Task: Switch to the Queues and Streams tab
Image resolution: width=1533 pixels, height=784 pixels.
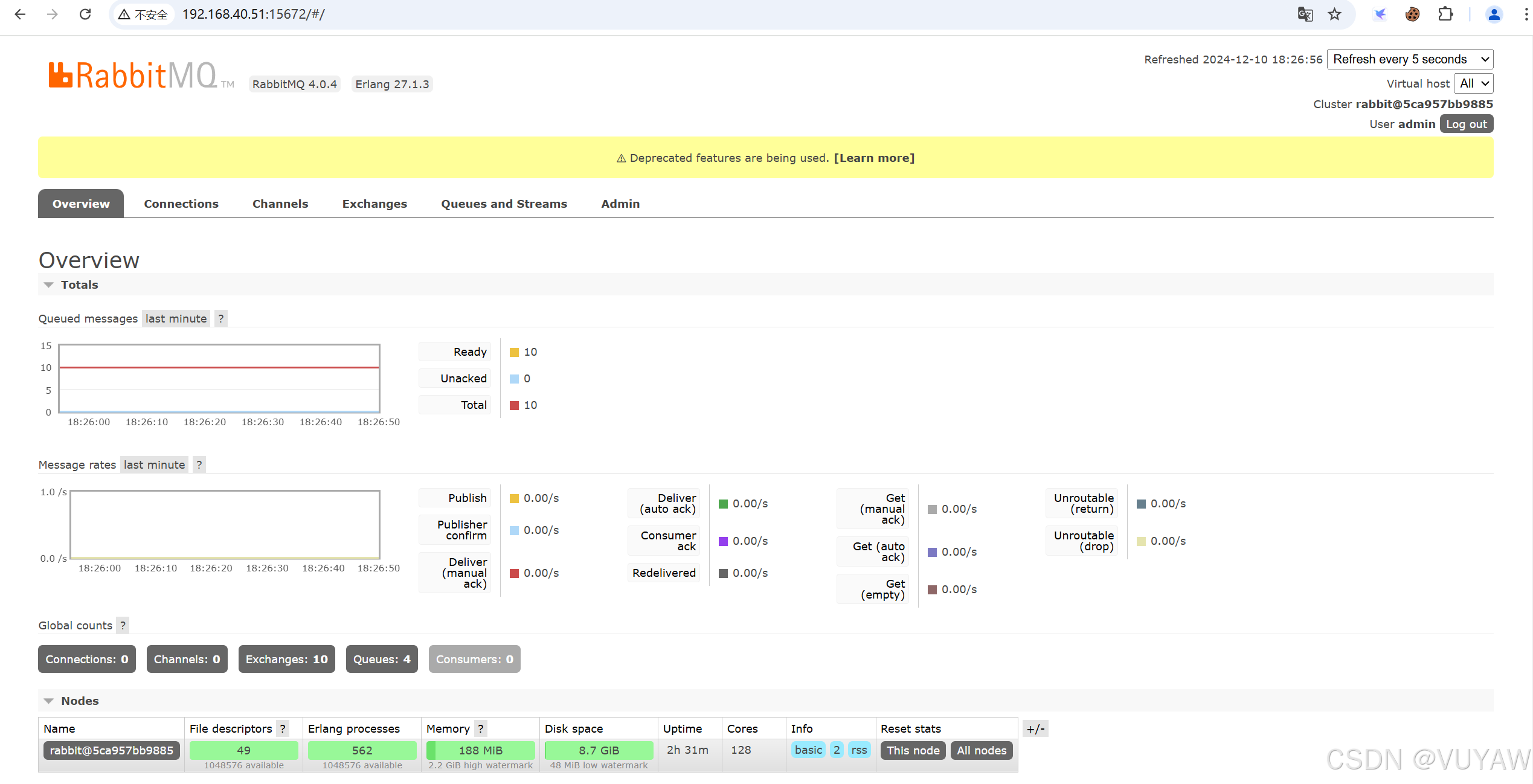Action: 504,204
